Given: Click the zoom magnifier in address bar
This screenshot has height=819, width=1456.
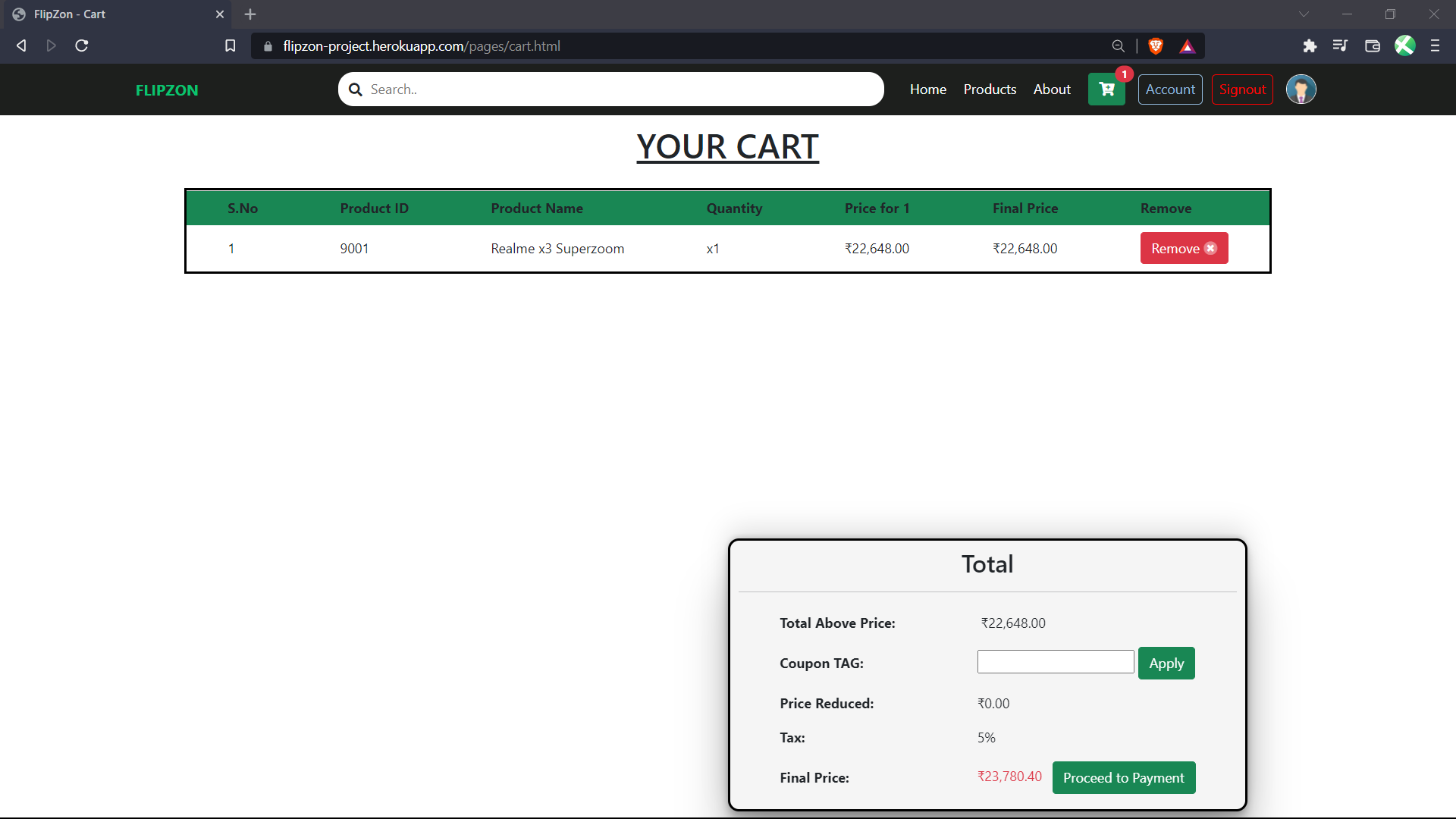Looking at the screenshot, I should pos(1119,46).
